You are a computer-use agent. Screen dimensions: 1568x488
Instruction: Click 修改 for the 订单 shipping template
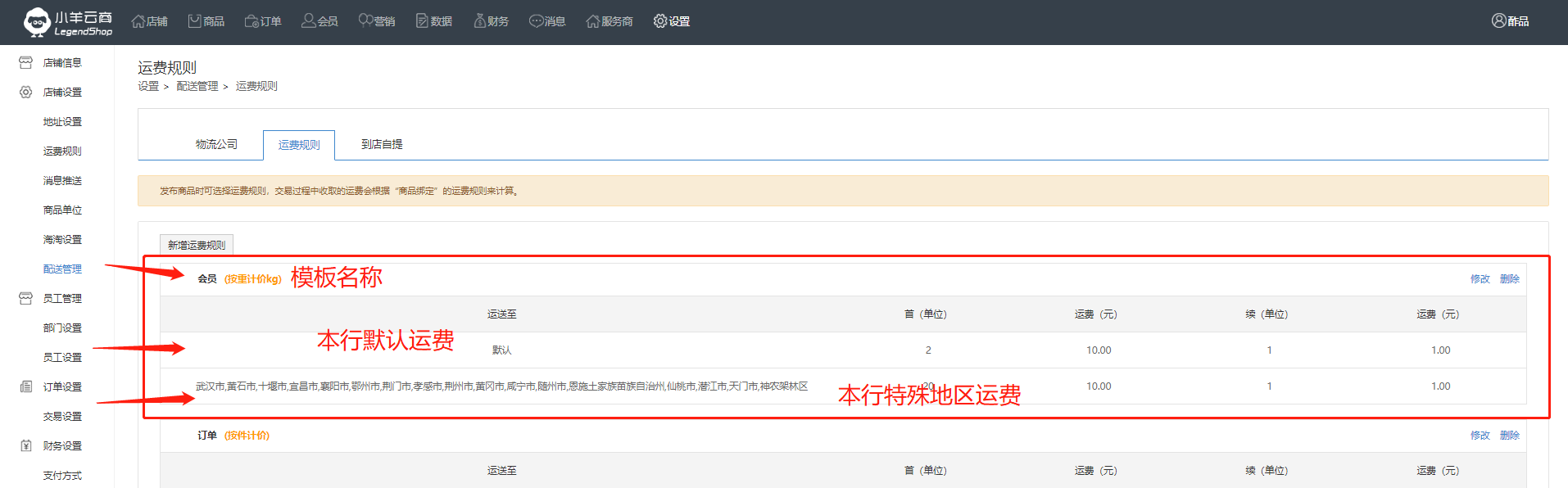(1480, 436)
